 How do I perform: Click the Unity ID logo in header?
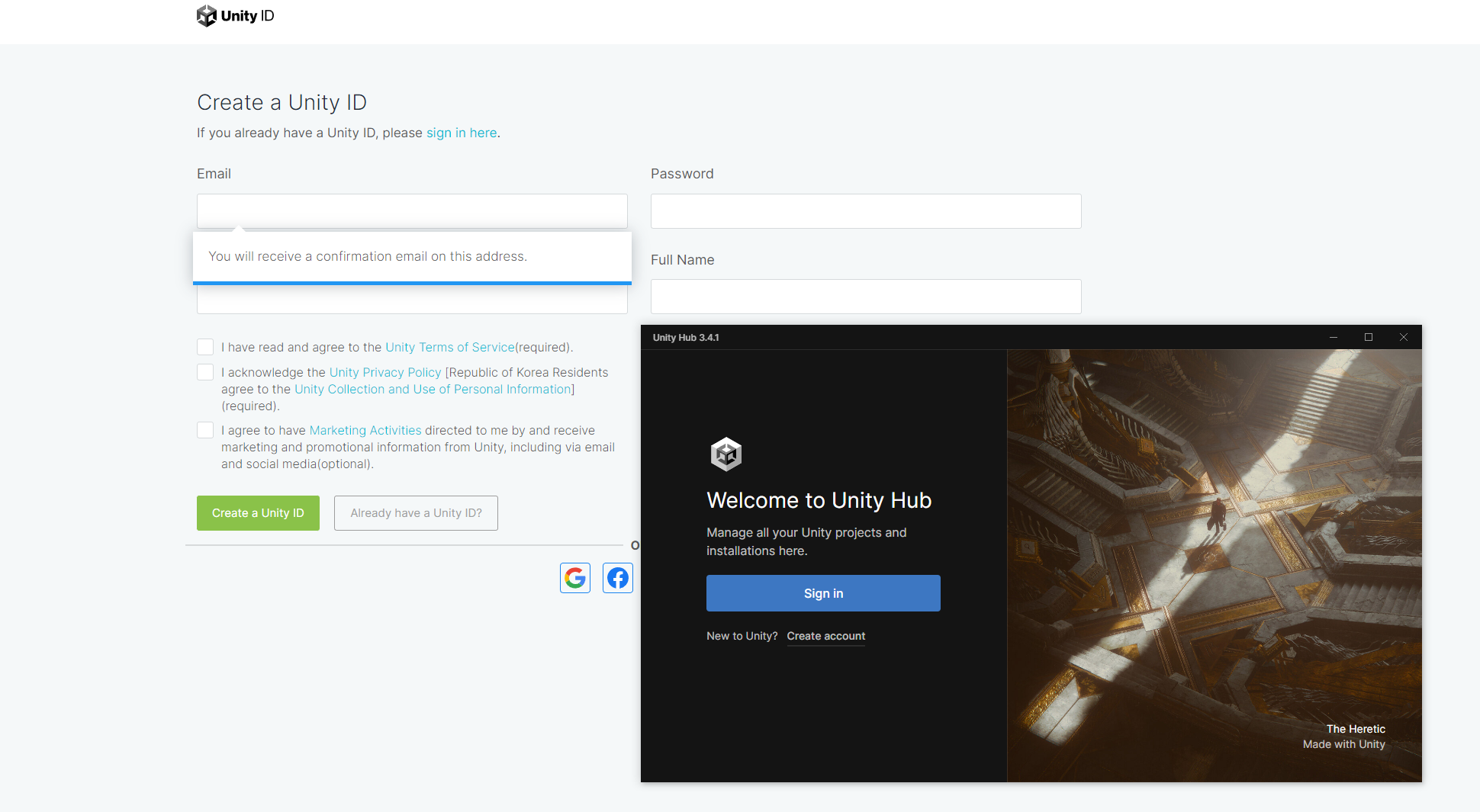tap(235, 16)
